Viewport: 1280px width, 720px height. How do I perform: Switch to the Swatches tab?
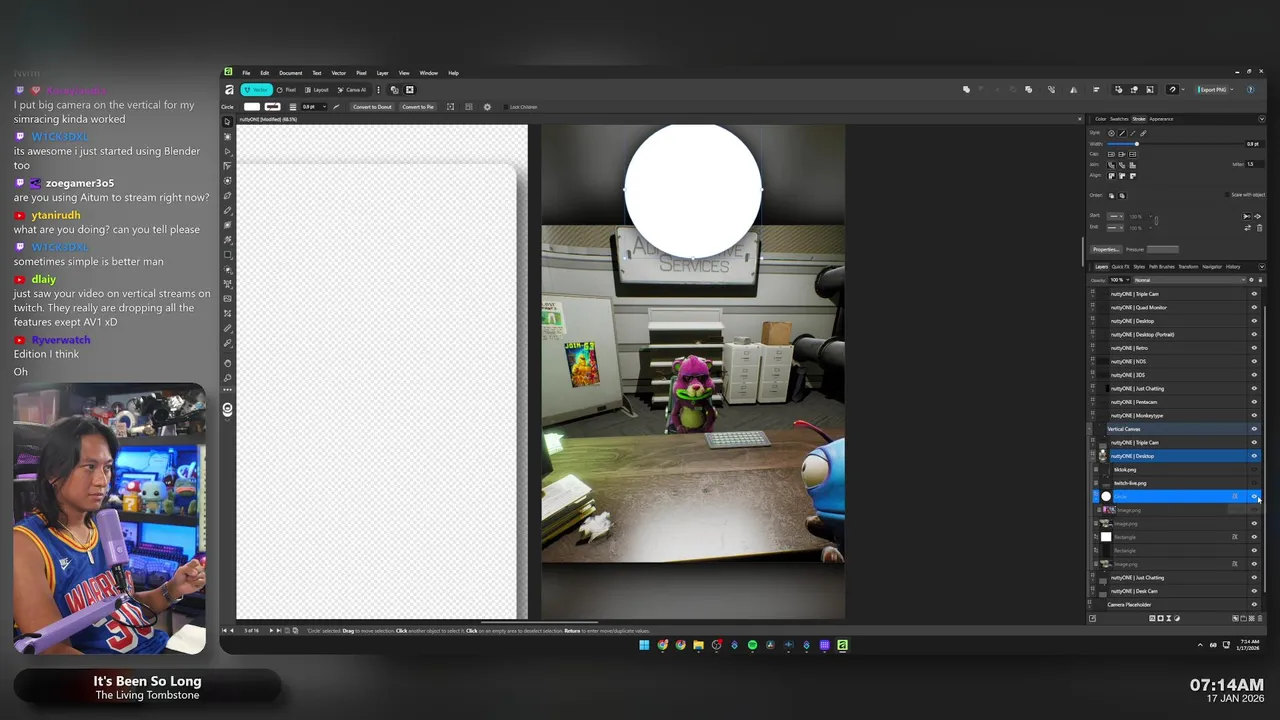[x=1119, y=119]
